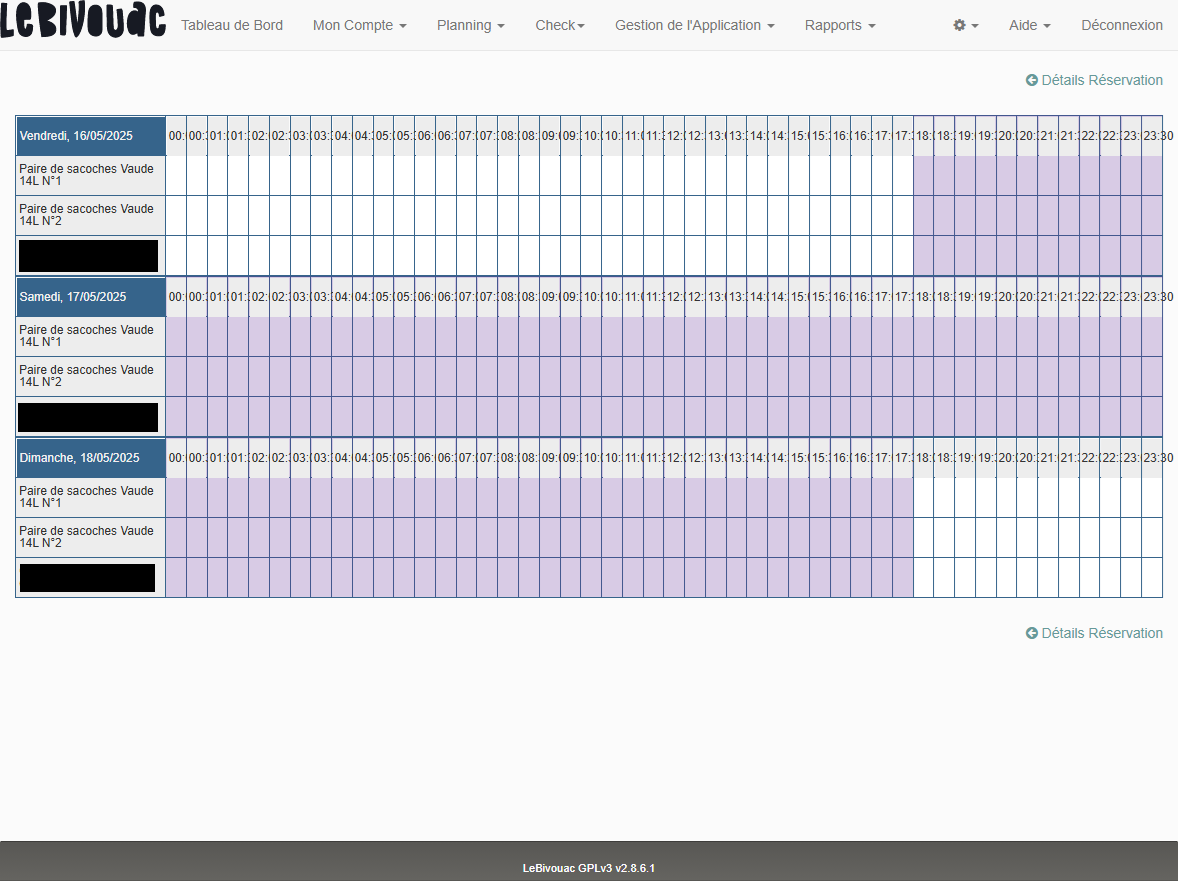The image size is (1178, 881).
Task: Open the Aide help menu
Action: 1029,25
